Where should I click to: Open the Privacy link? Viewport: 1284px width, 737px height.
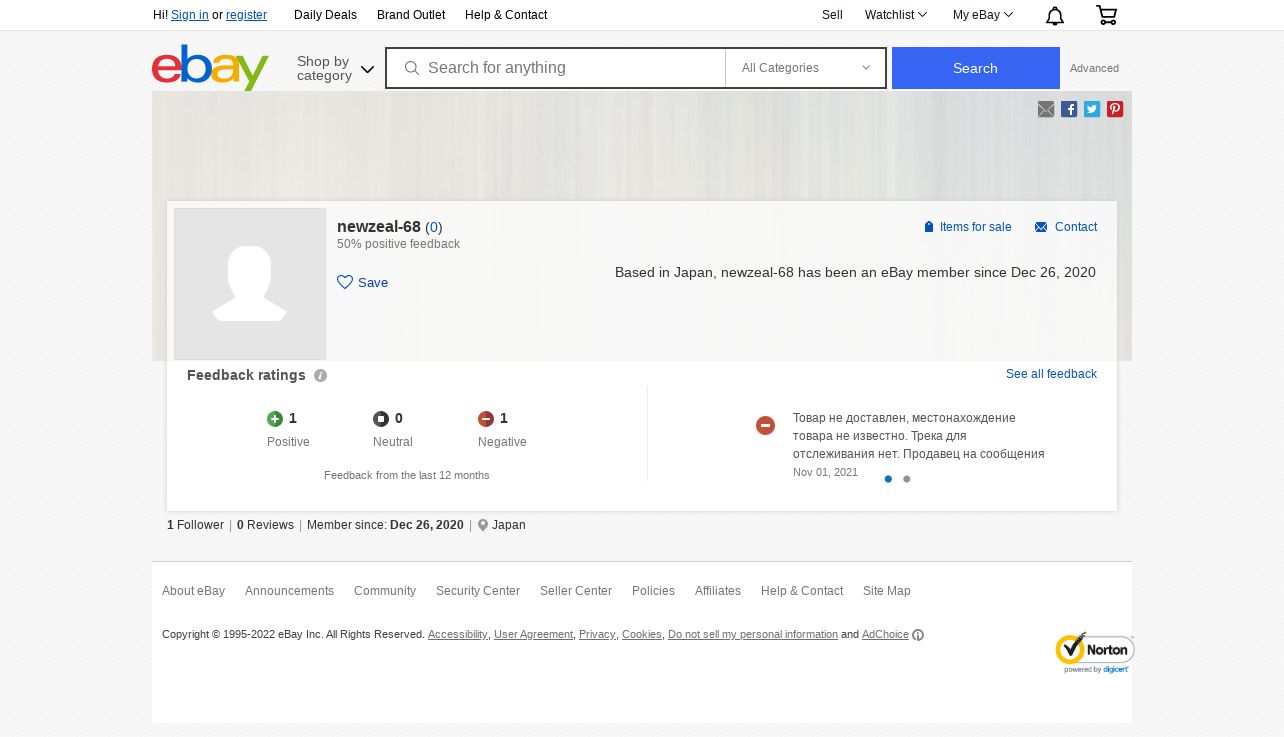coord(597,635)
